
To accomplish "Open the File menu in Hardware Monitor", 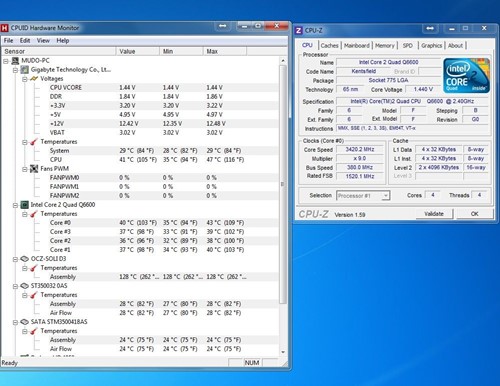I will (8, 41).
